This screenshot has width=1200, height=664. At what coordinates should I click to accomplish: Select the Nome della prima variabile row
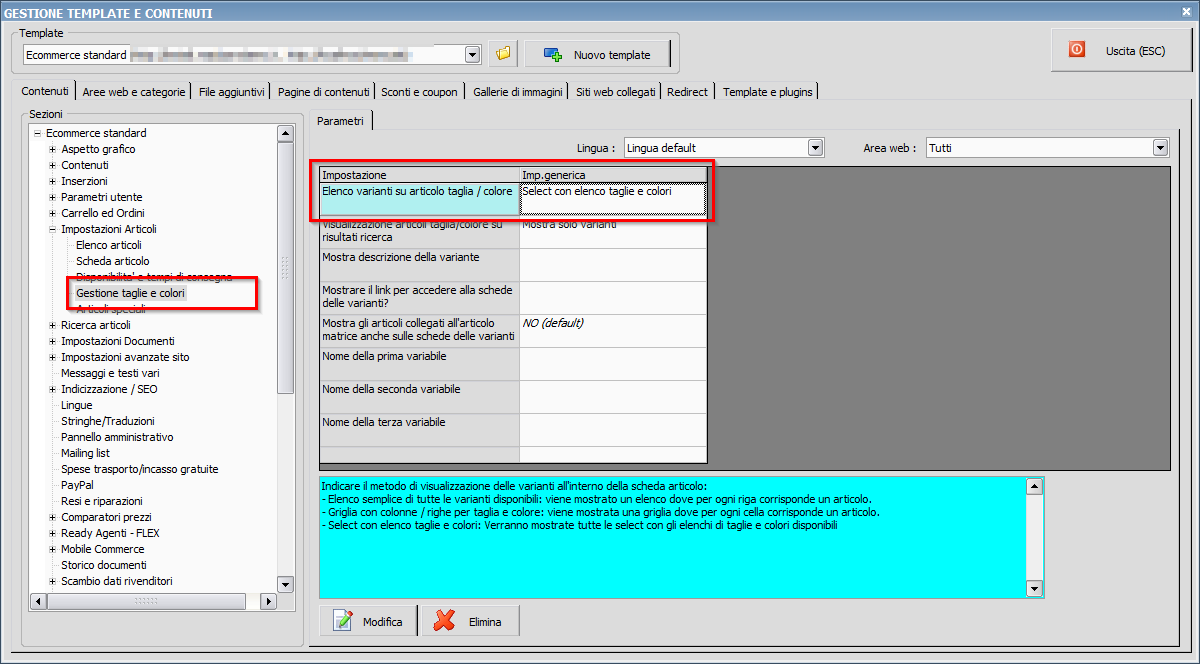pos(420,364)
